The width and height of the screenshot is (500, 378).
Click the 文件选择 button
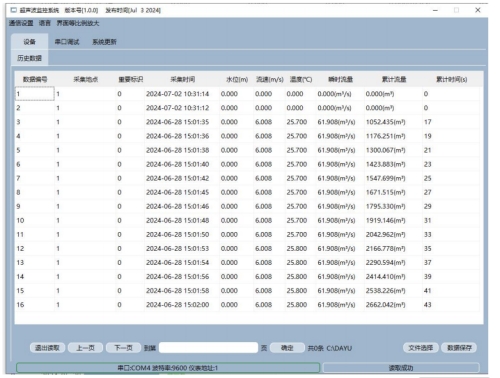point(421,348)
